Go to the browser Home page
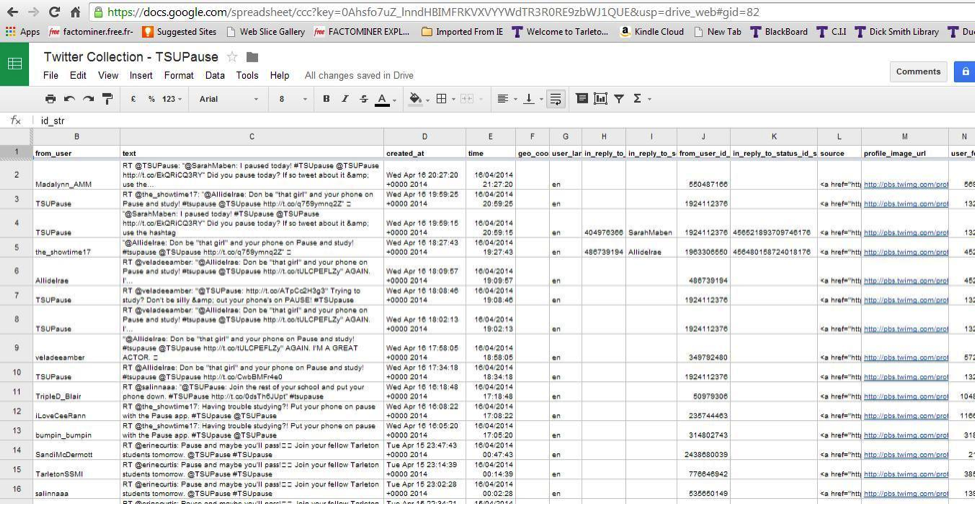The image size is (975, 505). point(75,12)
